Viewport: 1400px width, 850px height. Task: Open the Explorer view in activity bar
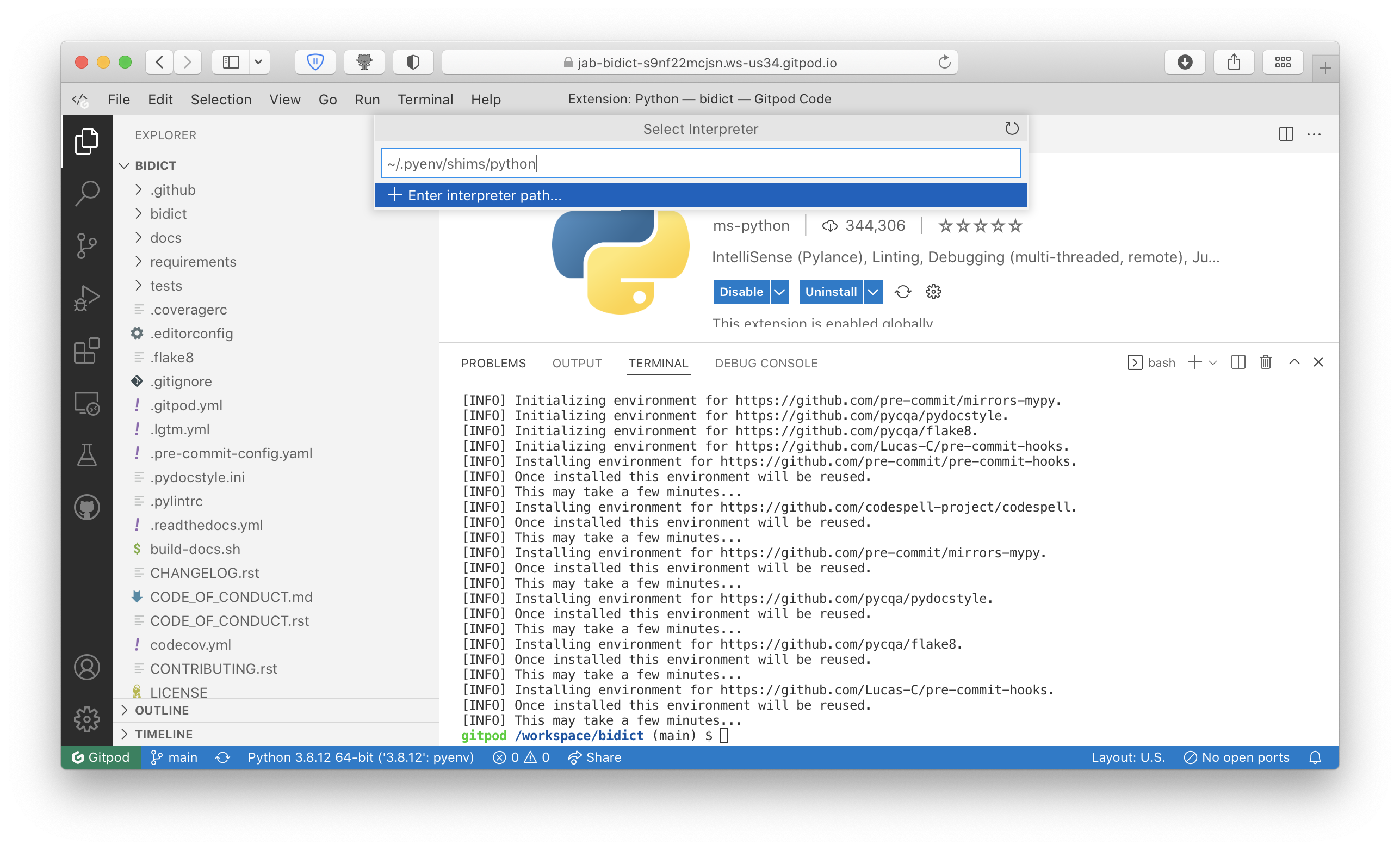[x=87, y=141]
